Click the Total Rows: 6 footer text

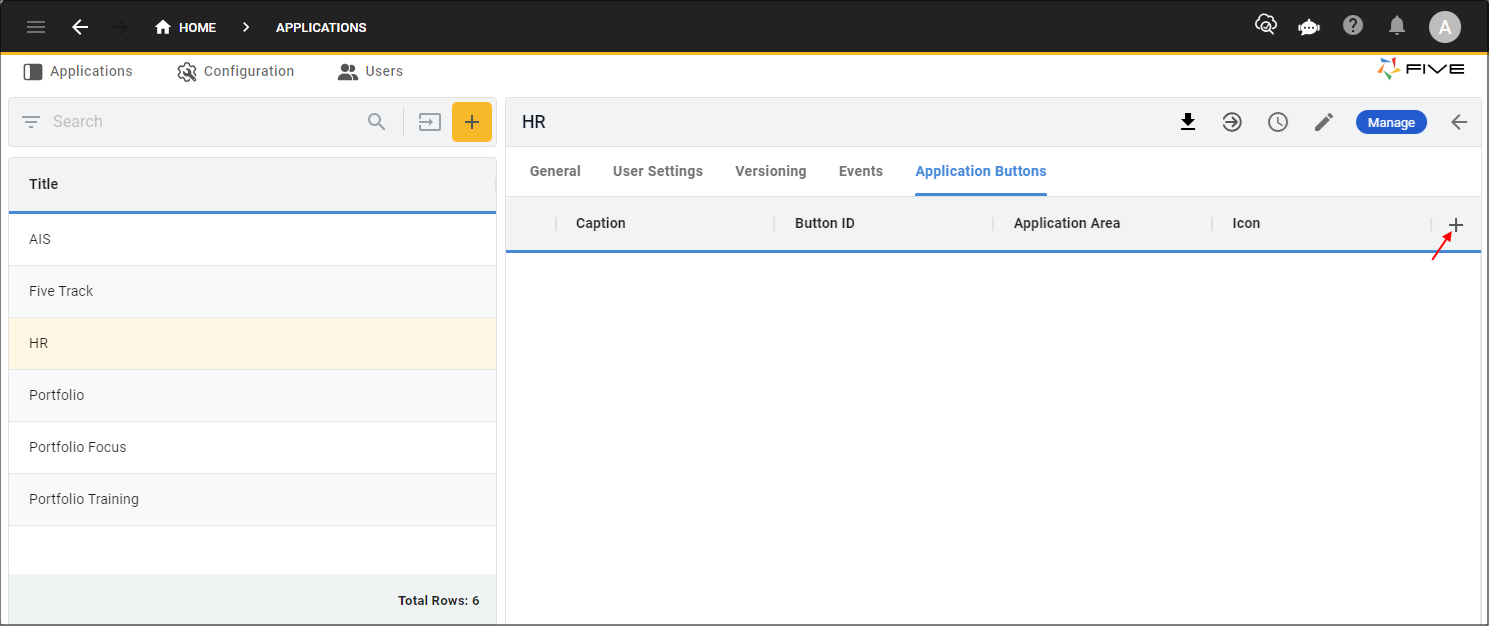439,600
